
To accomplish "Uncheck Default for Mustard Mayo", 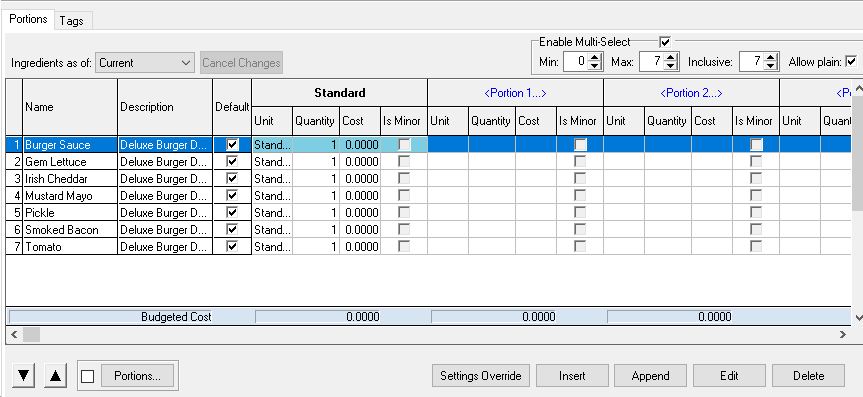I will (232, 196).
